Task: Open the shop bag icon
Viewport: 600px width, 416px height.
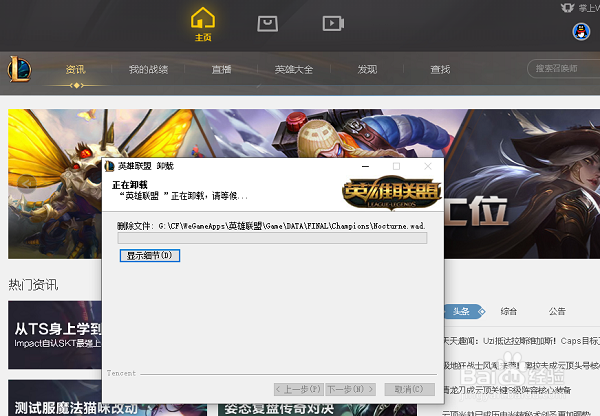Action: pyautogui.click(x=267, y=24)
